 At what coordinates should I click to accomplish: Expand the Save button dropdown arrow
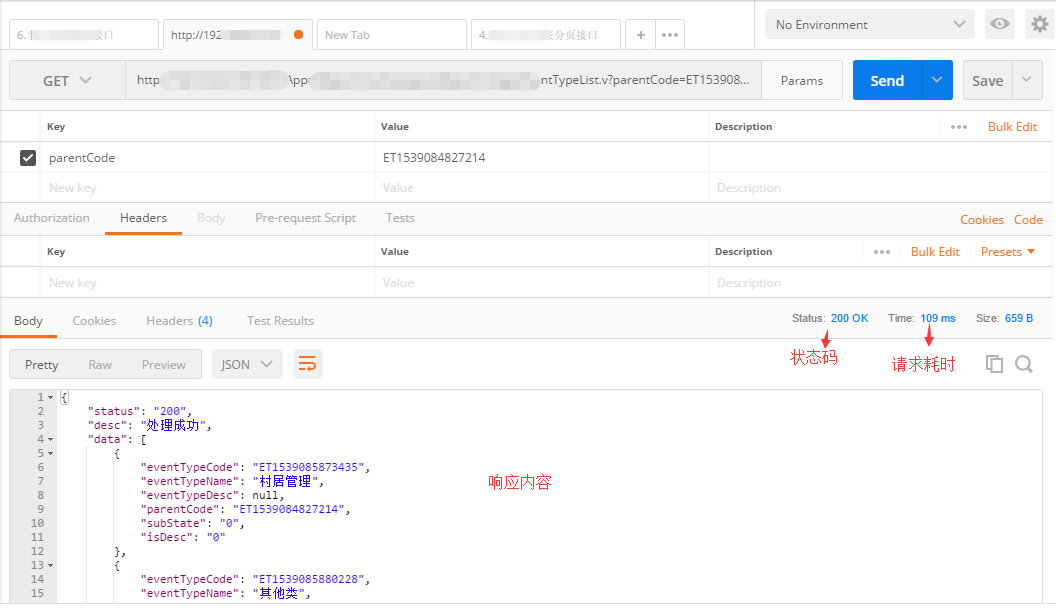pos(1026,80)
